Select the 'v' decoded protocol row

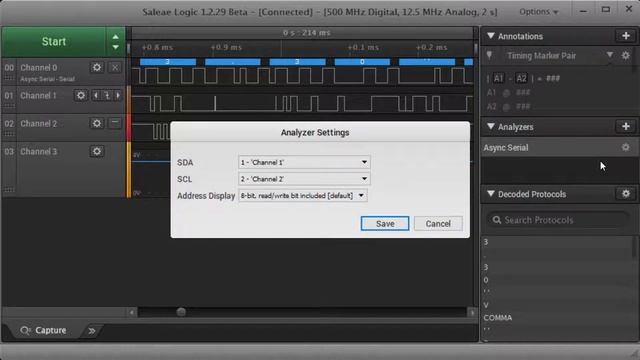557,305
